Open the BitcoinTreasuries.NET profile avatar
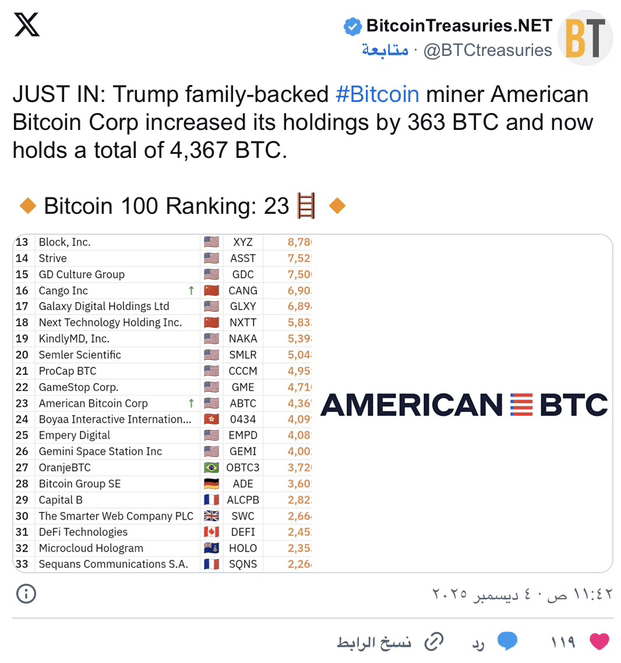 pyautogui.click(x=585, y=38)
